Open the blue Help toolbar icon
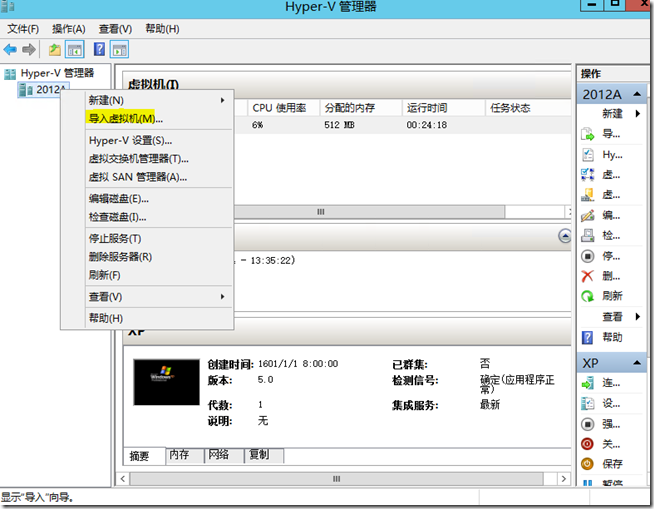654x509 pixels. [x=99, y=49]
